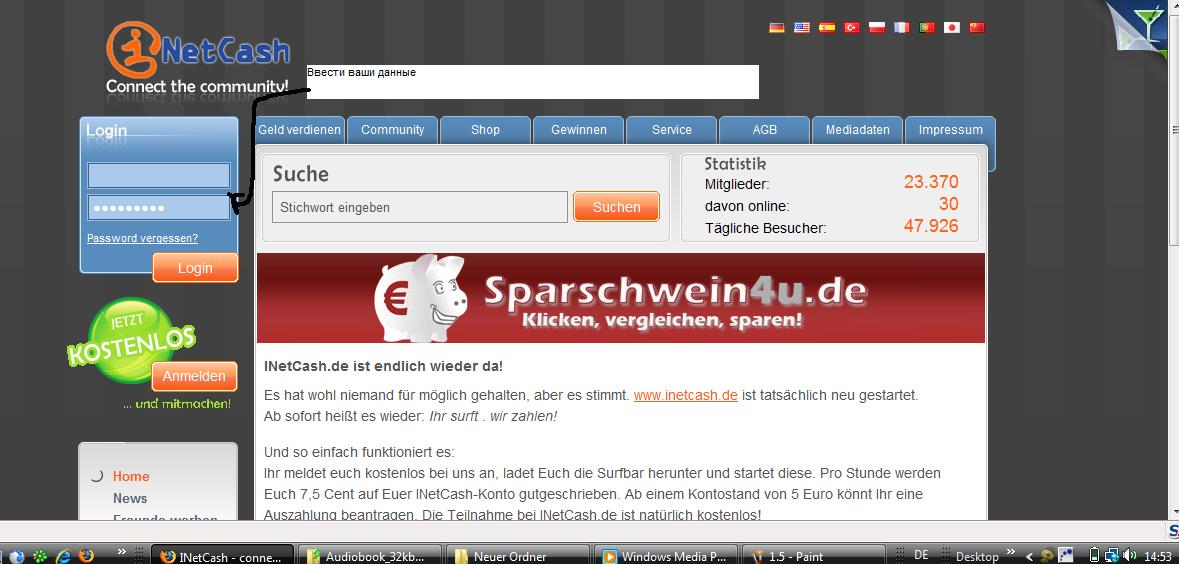Switch to INetCash Firefox taskbar button

(x=223, y=556)
